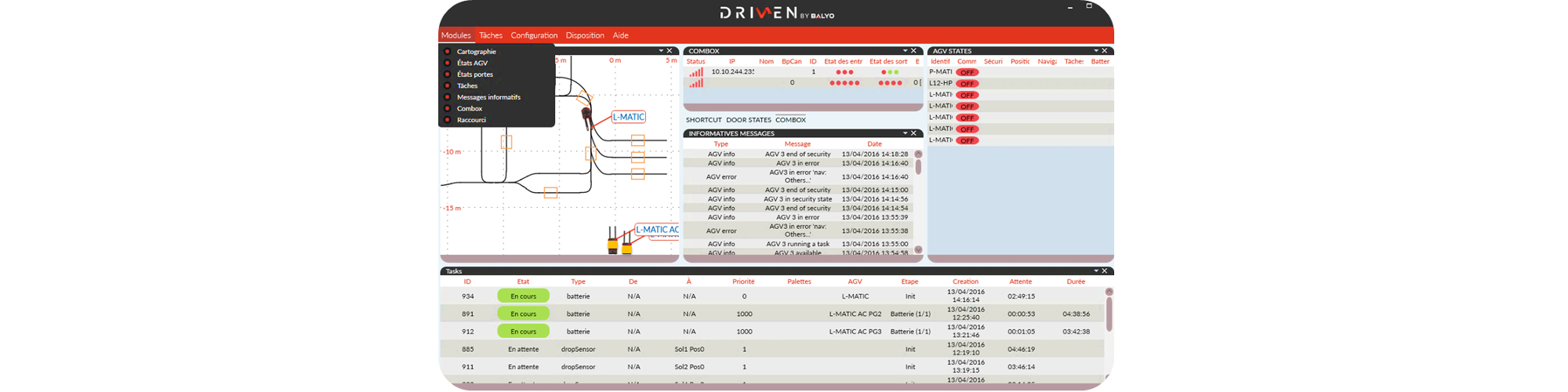This screenshot has width=1568, height=392.
Task: Open the Tasks panel dropdown arrow
Action: pyautogui.click(x=1095, y=271)
